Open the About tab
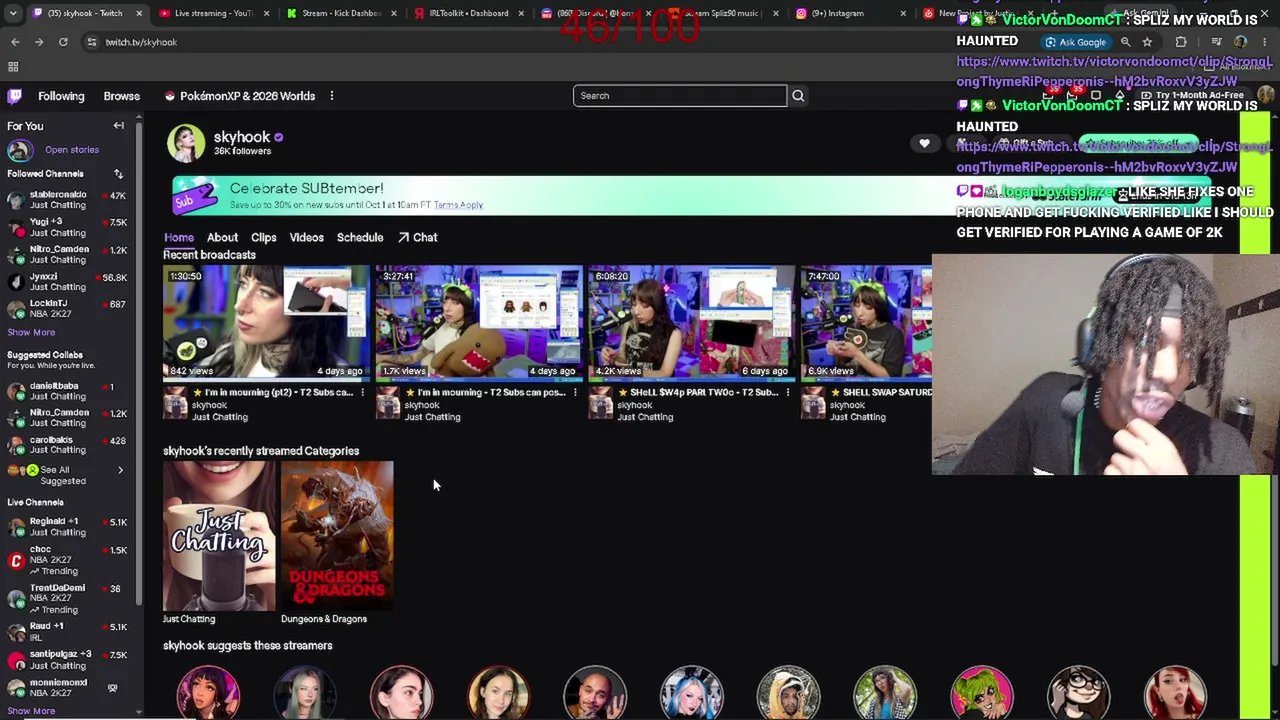Screen dimensions: 1280x720 pos(222,237)
